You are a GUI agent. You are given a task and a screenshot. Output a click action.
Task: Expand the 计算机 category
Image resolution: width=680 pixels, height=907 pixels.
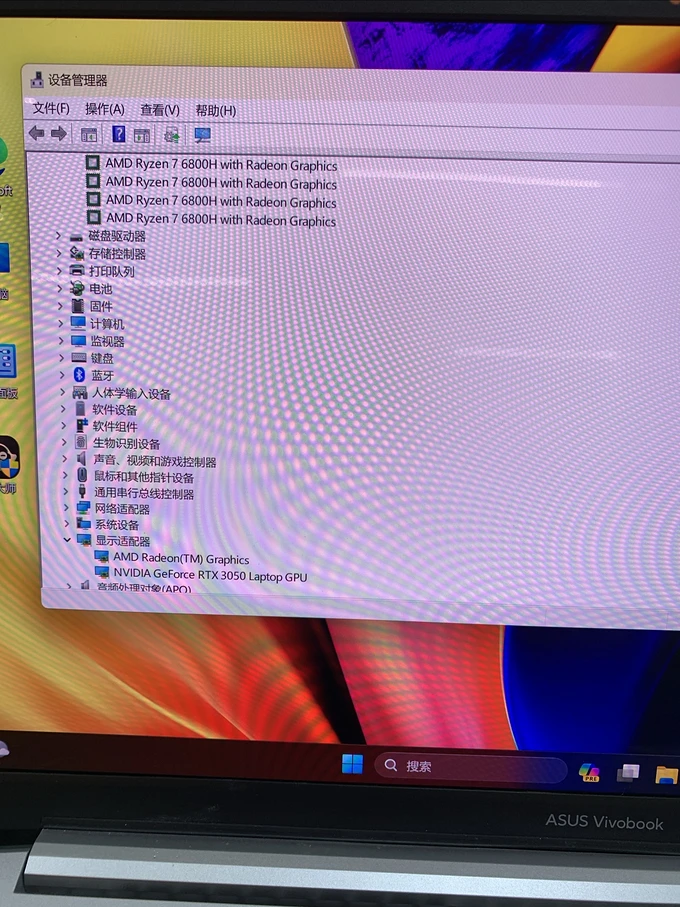coord(61,323)
